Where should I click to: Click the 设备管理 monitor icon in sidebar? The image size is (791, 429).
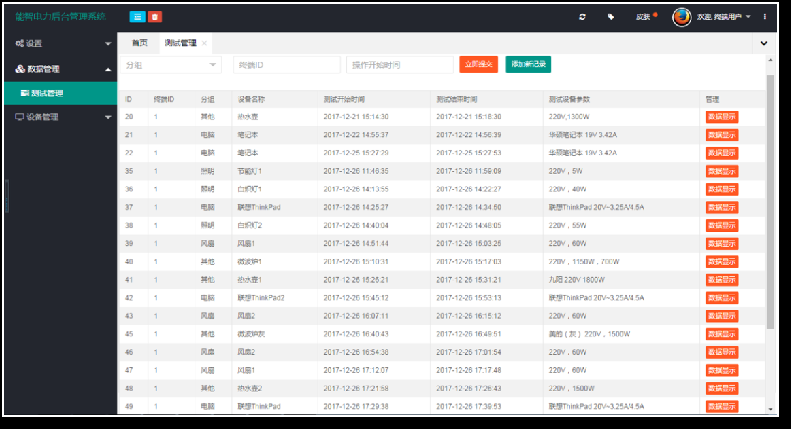19,117
